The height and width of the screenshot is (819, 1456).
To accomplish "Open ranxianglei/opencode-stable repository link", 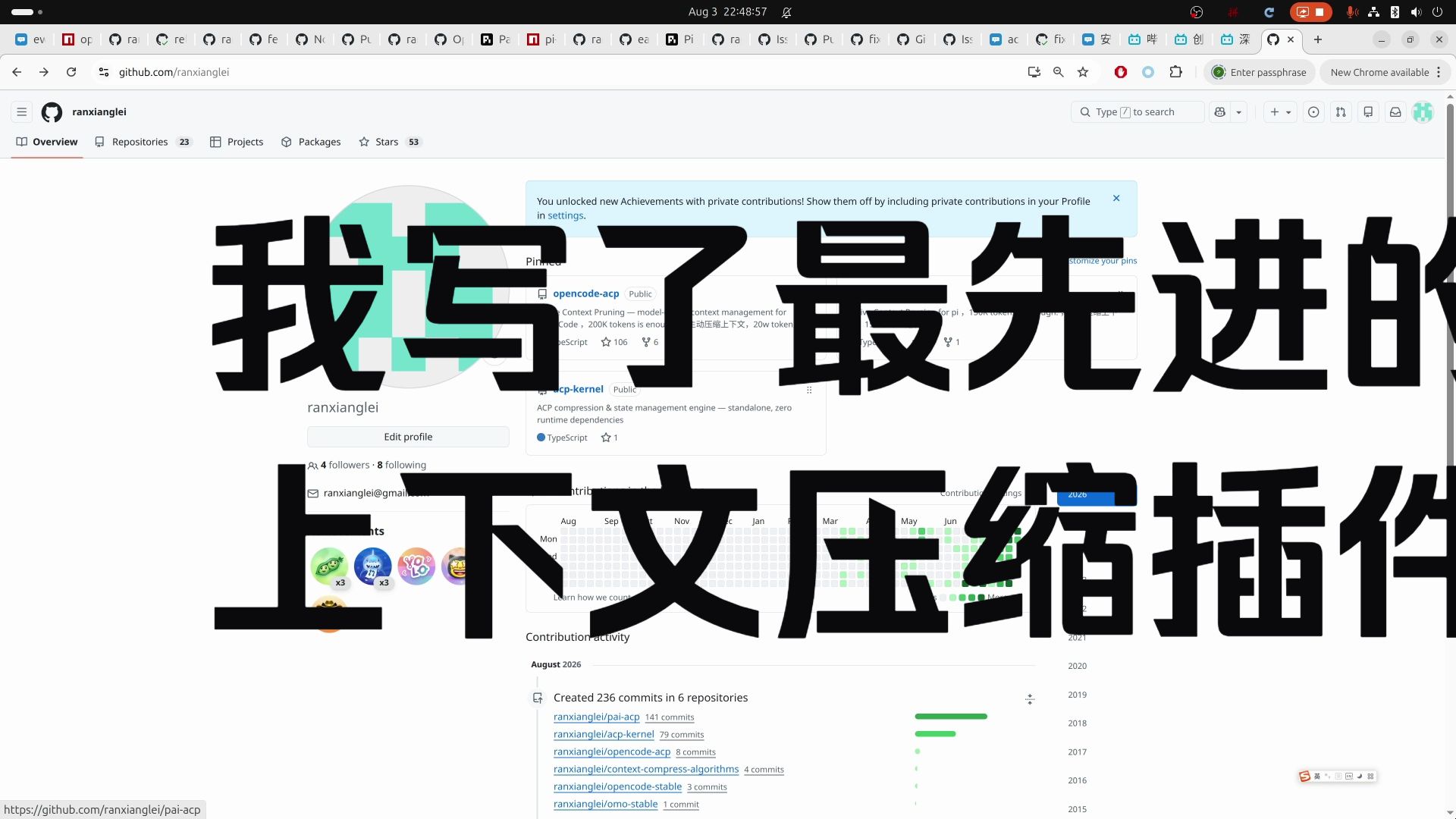I will pyautogui.click(x=617, y=786).
